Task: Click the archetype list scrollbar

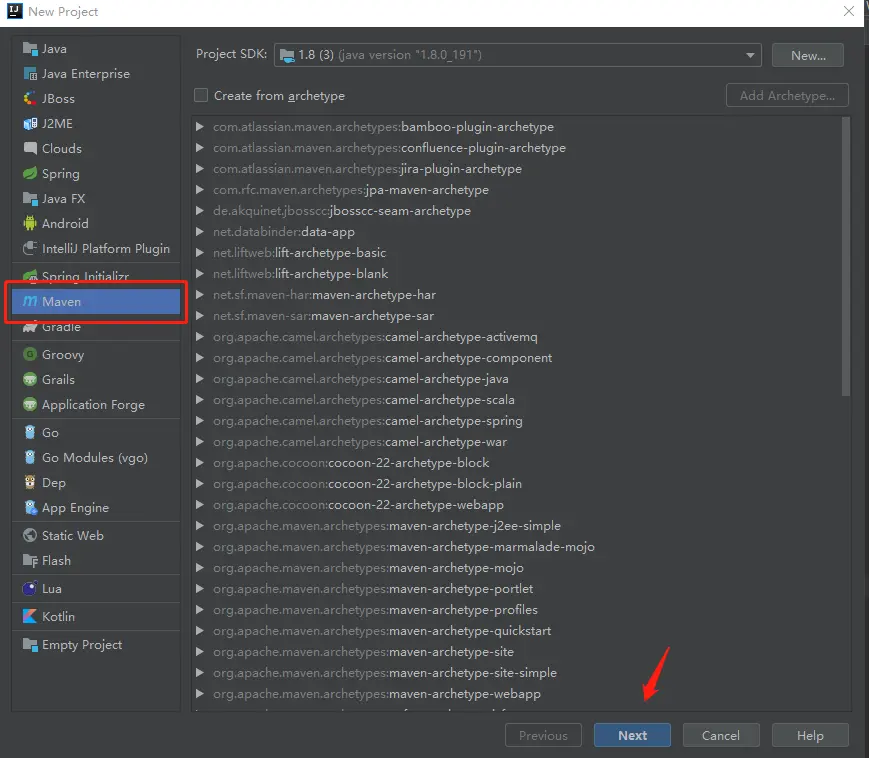Action: [846, 256]
